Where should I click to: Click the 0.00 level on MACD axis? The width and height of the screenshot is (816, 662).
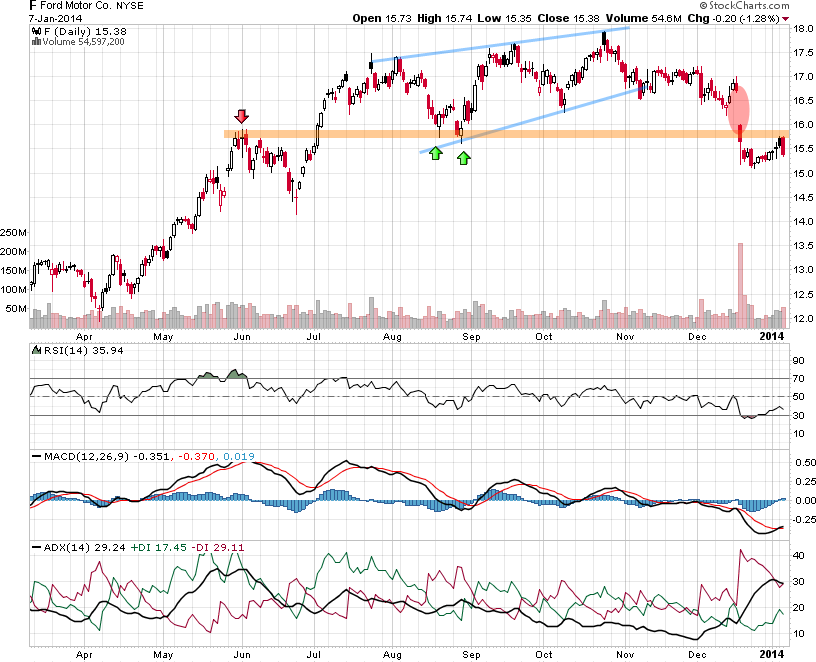click(x=805, y=500)
